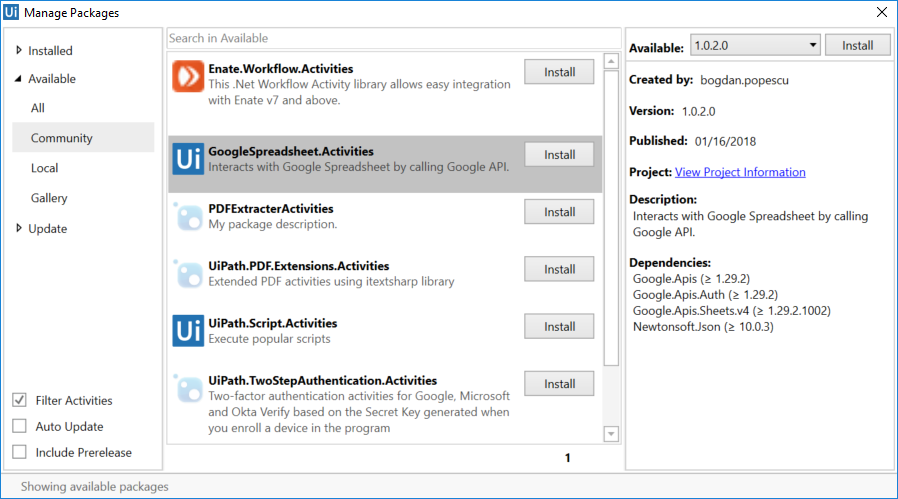The image size is (898, 499).
Task: Select the UiPath.PDF.Extensions.Activities title
Action: click(298, 266)
